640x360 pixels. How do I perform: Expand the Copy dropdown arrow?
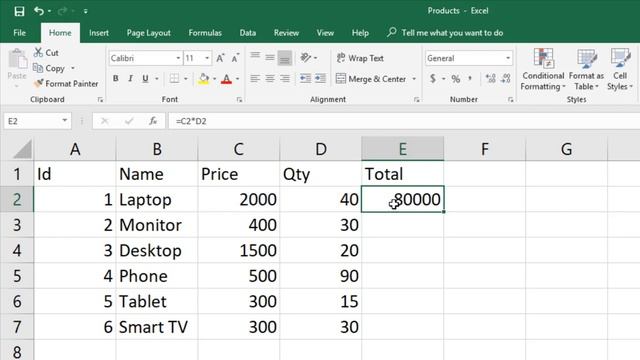(x=73, y=68)
